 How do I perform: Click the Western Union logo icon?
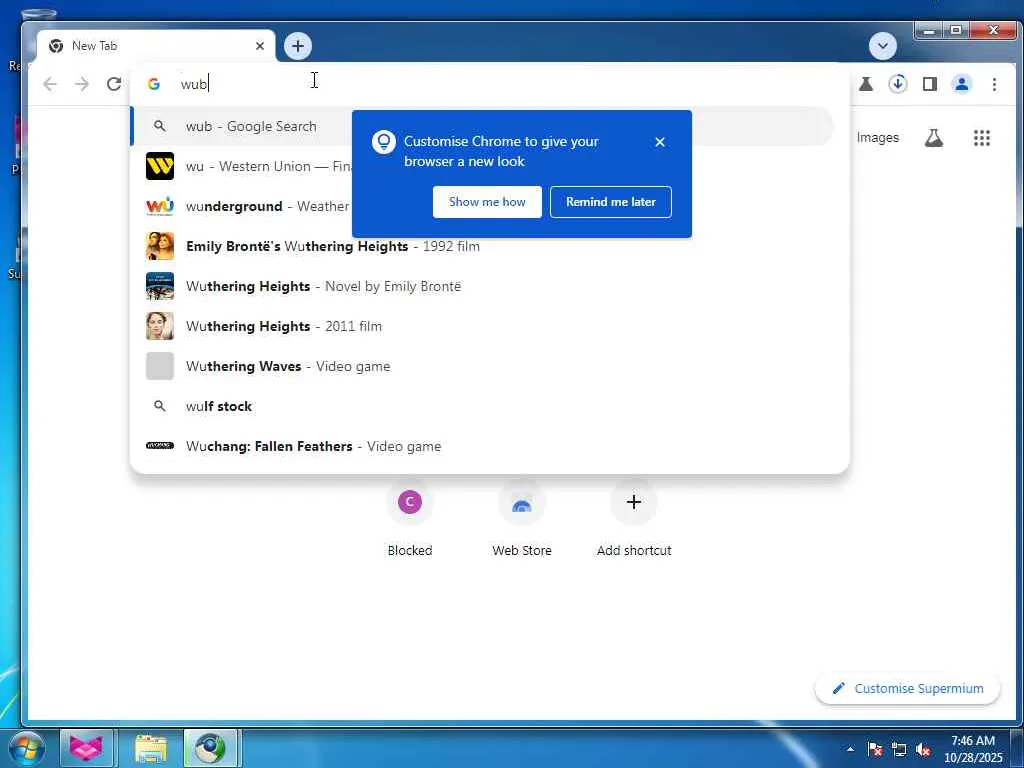(159, 166)
